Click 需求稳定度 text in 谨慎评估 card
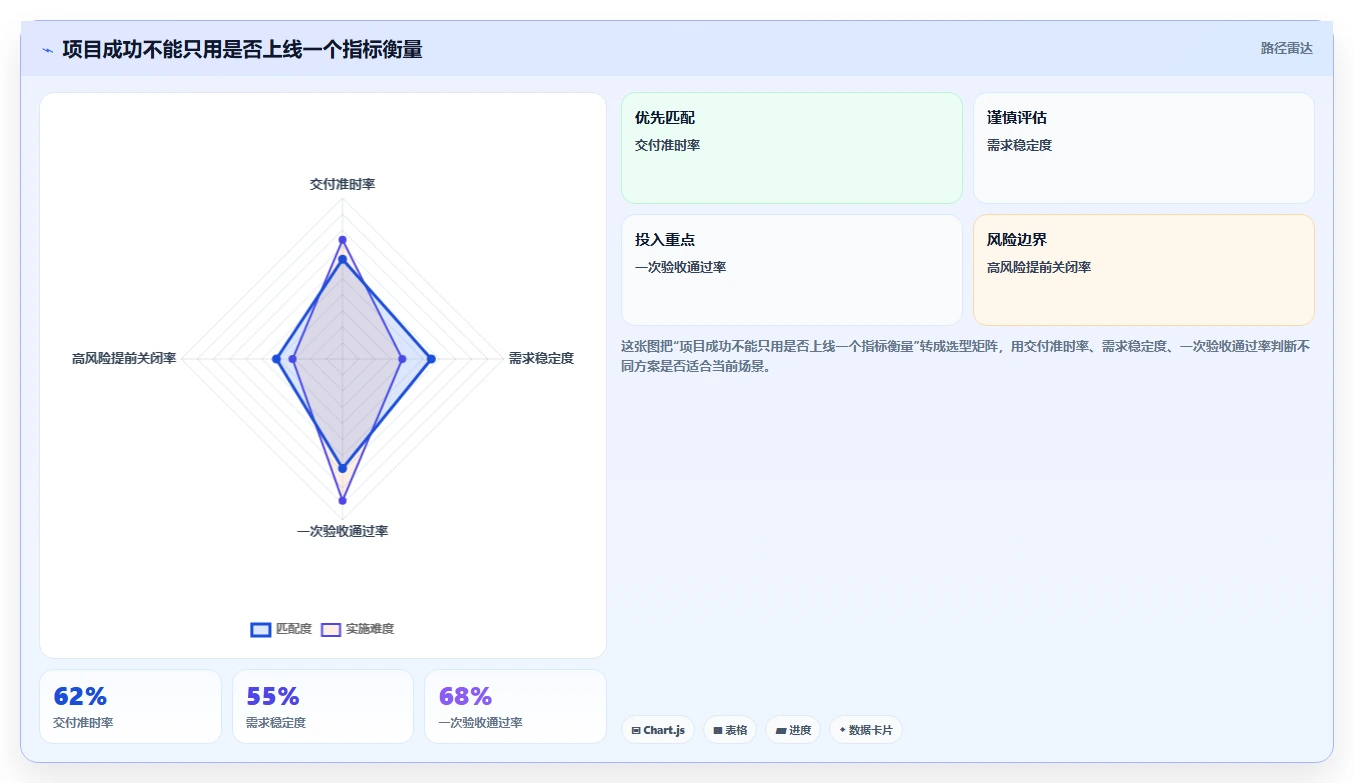Screen dimensions: 1354x783 click(1019, 145)
